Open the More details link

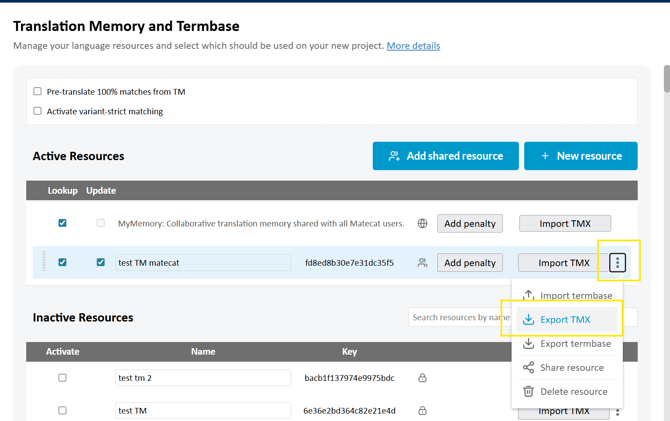click(413, 46)
